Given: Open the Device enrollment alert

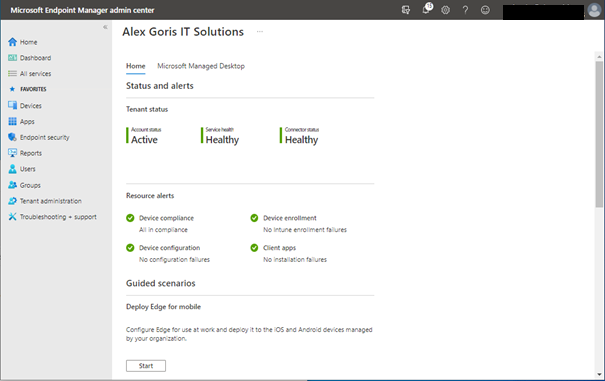Looking at the screenshot, I should point(289,218).
